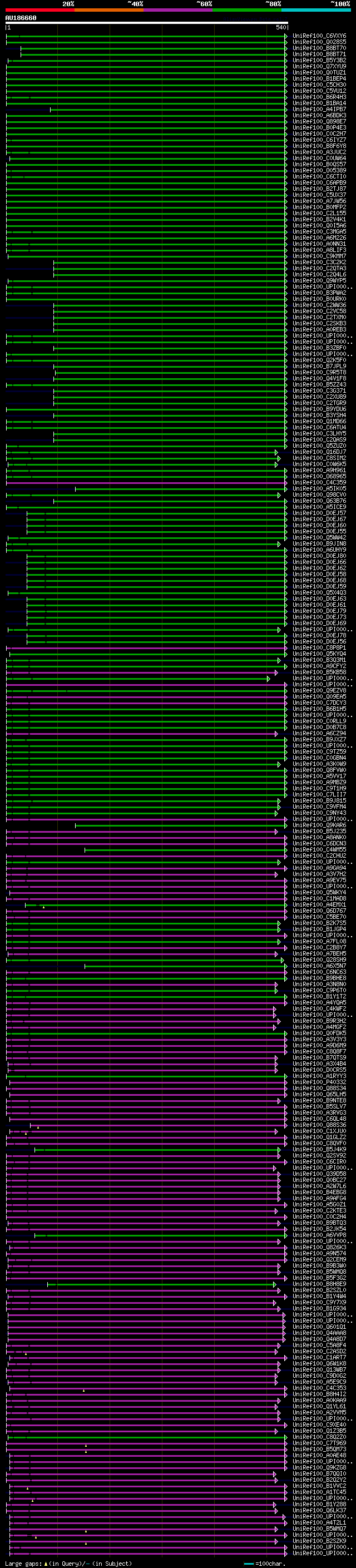Click the orange ~40% identity legend segment
The image size is (356, 1568).
point(109,10)
